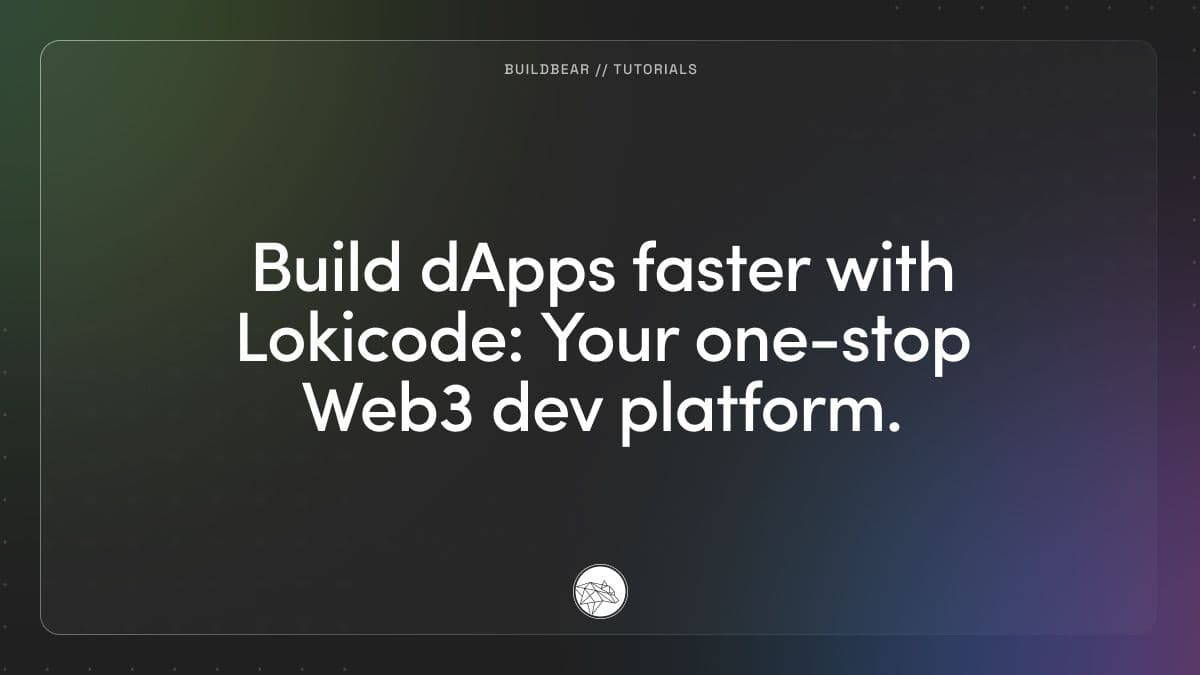This screenshot has width=1200, height=675.
Task: Click the "BUILDBEAR // TUTORIALS" header text
Action: click(600, 69)
